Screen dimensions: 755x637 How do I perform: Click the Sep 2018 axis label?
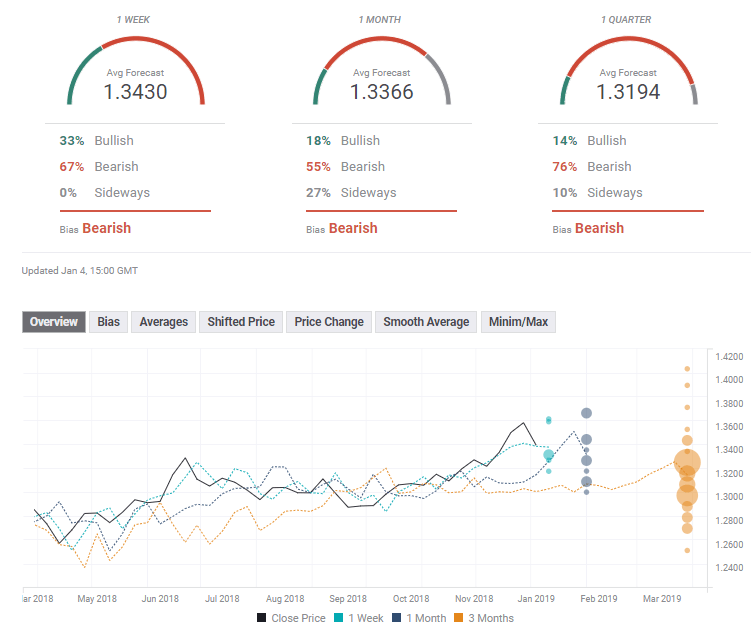(x=348, y=598)
